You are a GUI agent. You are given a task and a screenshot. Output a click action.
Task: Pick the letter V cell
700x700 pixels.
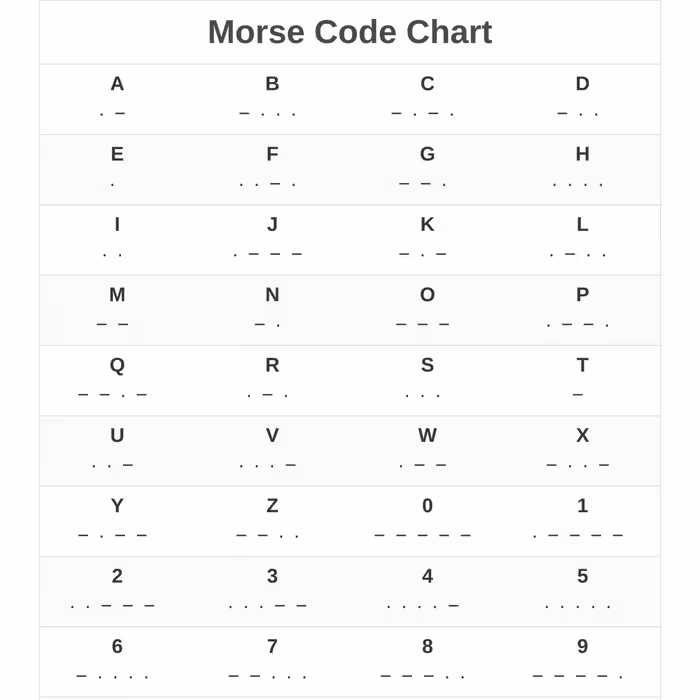click(272, 450)
